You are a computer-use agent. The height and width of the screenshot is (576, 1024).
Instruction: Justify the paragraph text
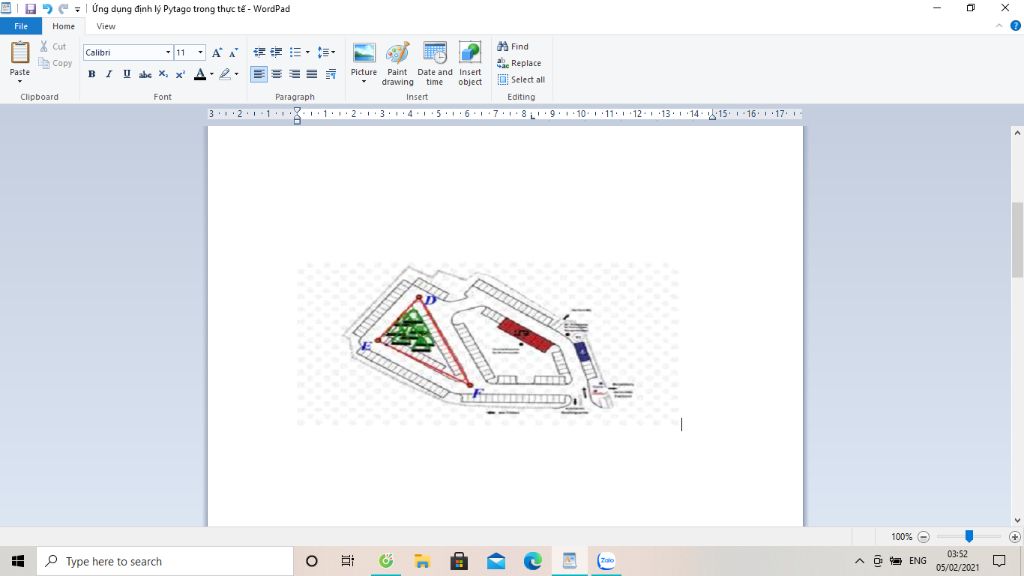point(312,74)
